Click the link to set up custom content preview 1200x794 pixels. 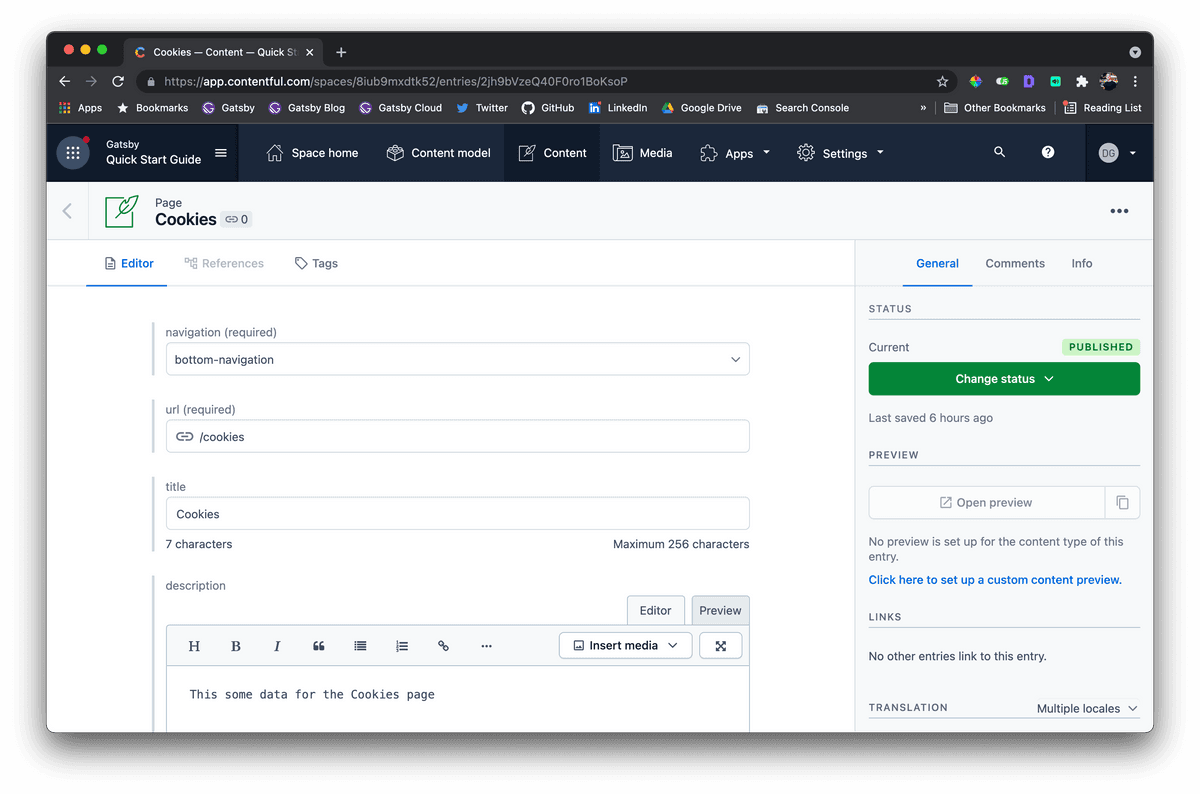(994, 579)
